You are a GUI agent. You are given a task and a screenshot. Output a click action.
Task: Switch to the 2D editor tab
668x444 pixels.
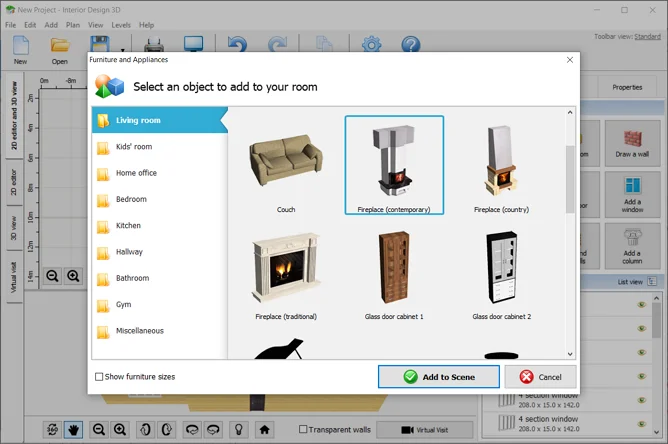click(x=14, y=182)
